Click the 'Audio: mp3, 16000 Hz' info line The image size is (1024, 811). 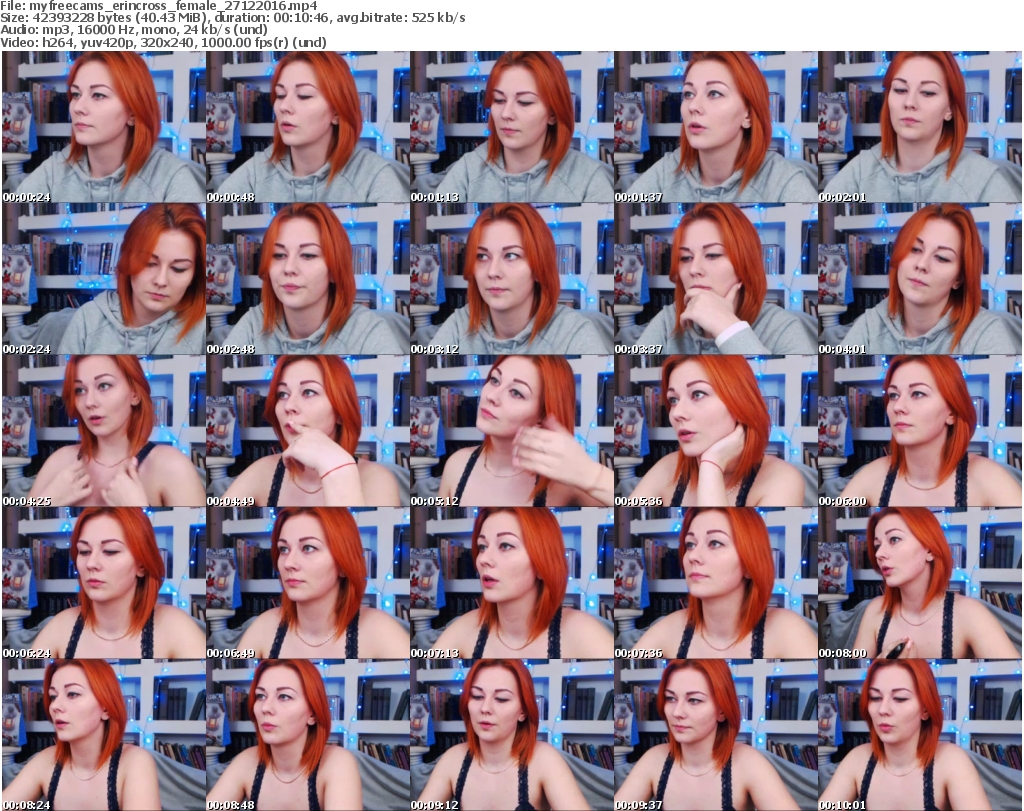pyautogui.click(x=134, y=30)
